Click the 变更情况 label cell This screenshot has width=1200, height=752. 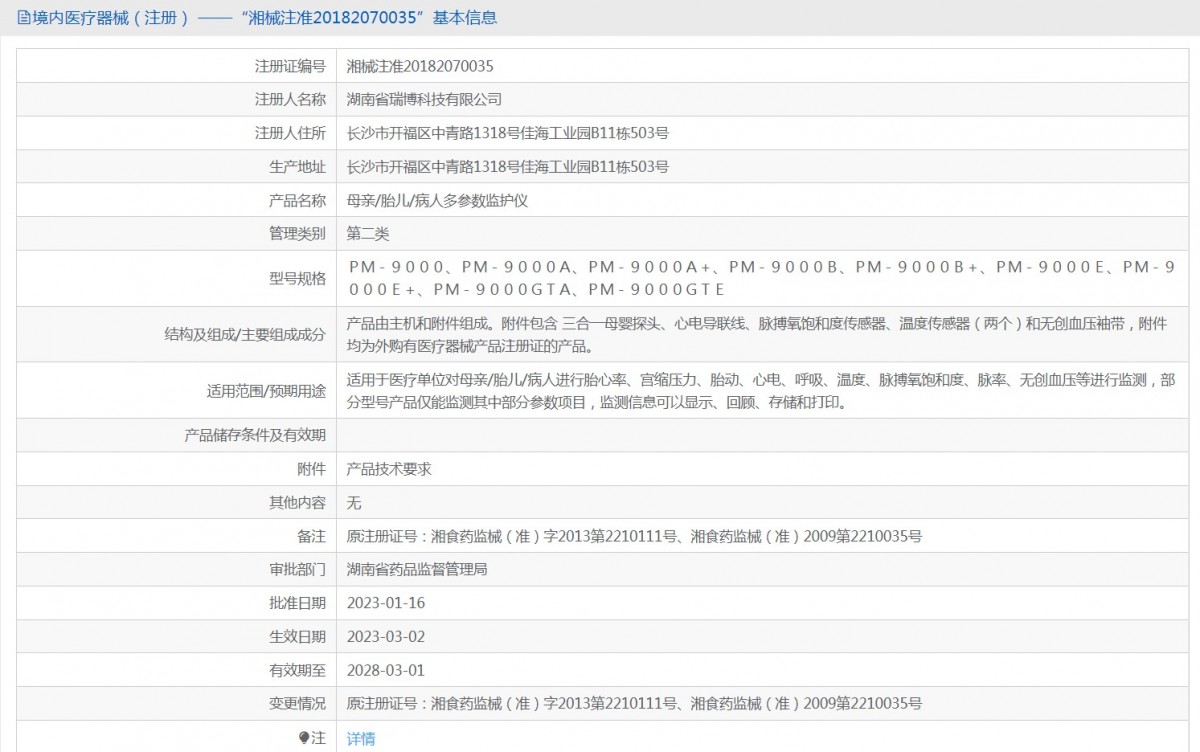pos(177,704)
